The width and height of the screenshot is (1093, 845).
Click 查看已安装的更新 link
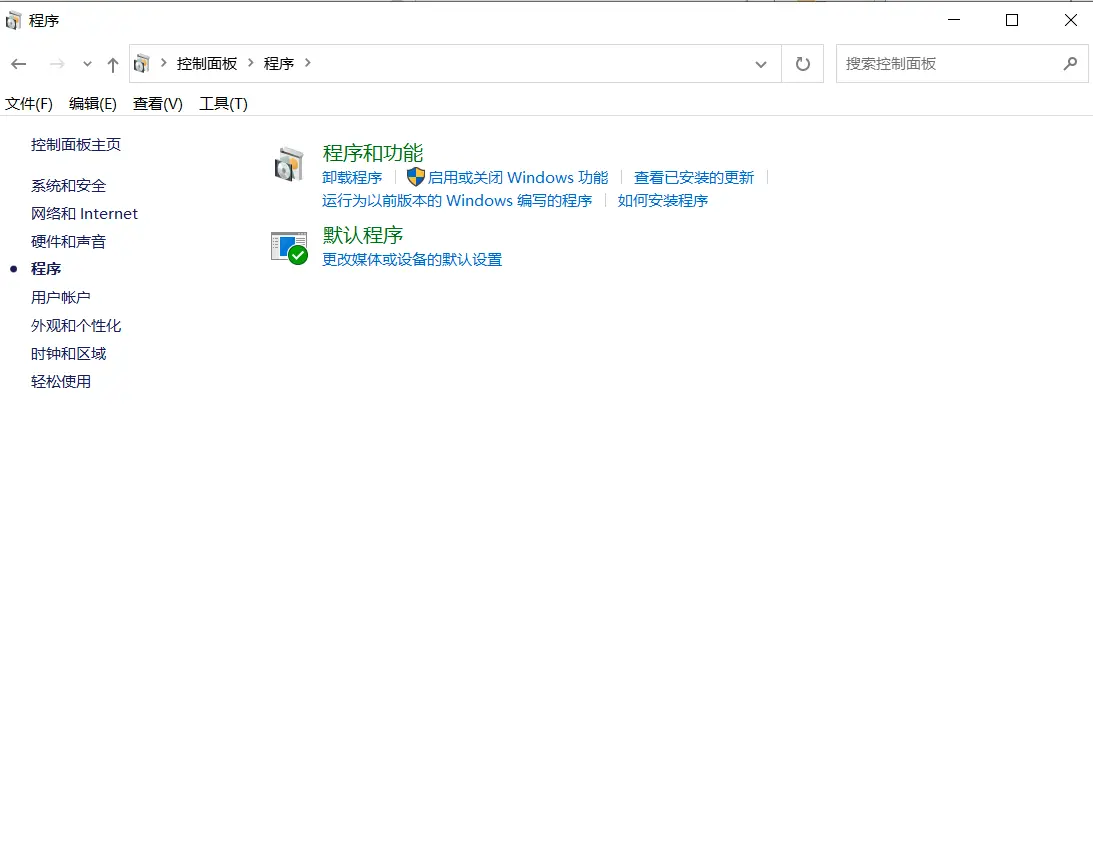(694, 178)
